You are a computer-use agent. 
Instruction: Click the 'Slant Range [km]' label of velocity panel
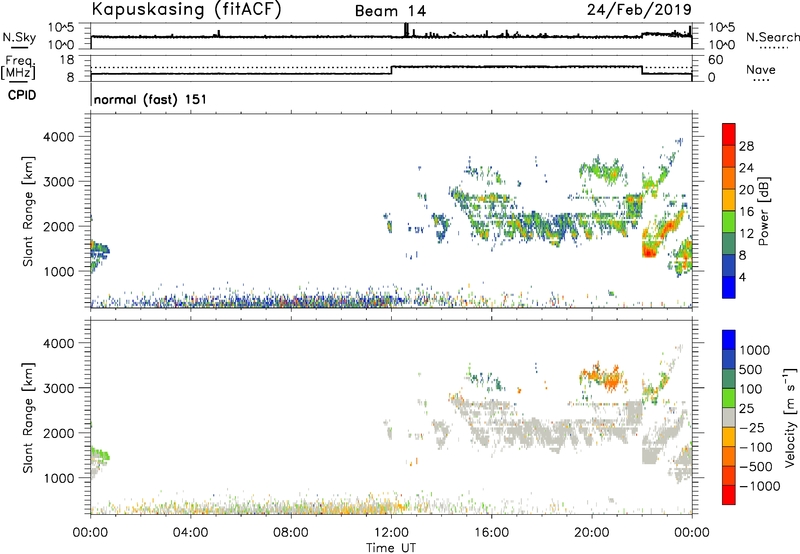[28, 418]
